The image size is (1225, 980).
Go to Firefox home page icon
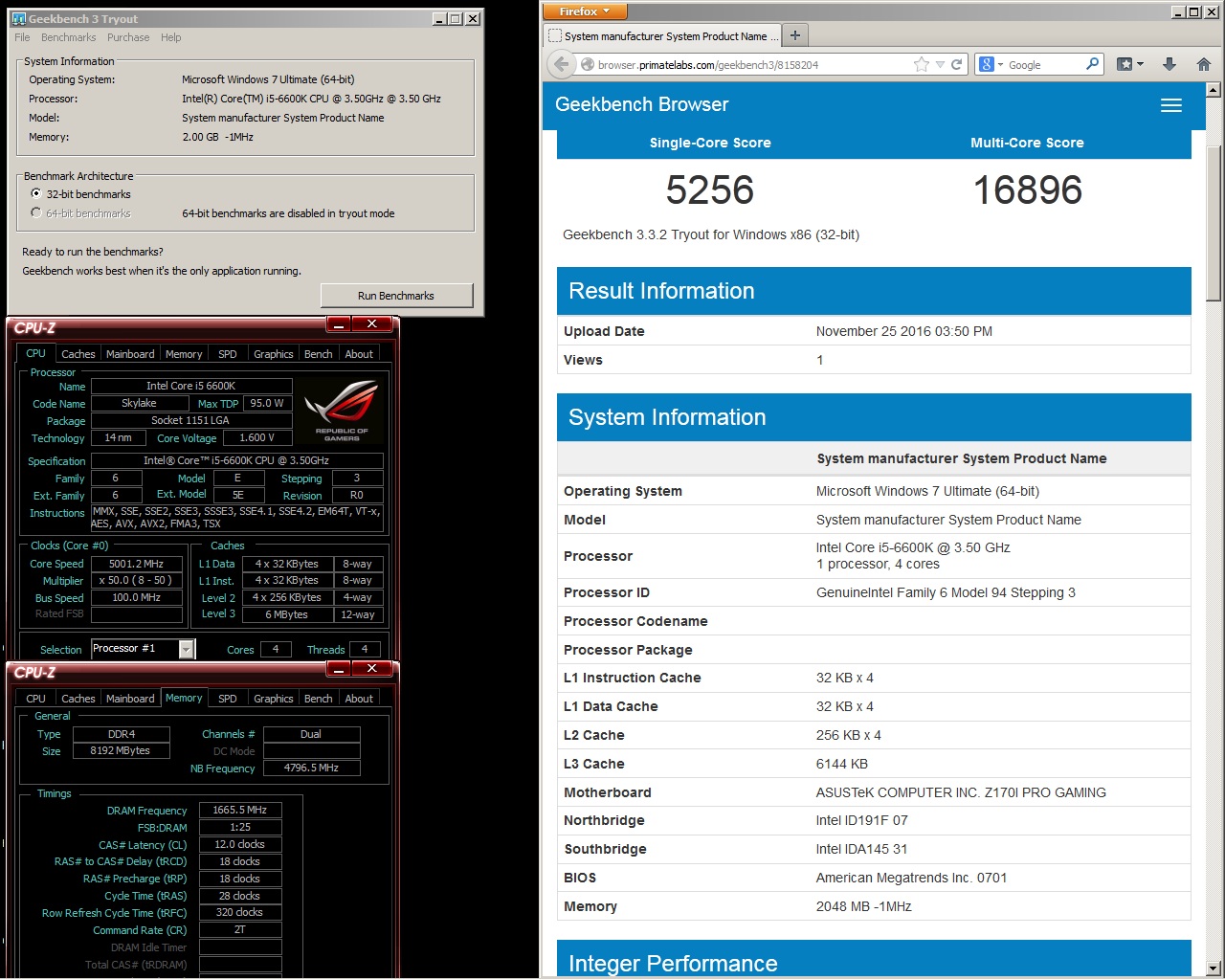(x=1204, y=64)
